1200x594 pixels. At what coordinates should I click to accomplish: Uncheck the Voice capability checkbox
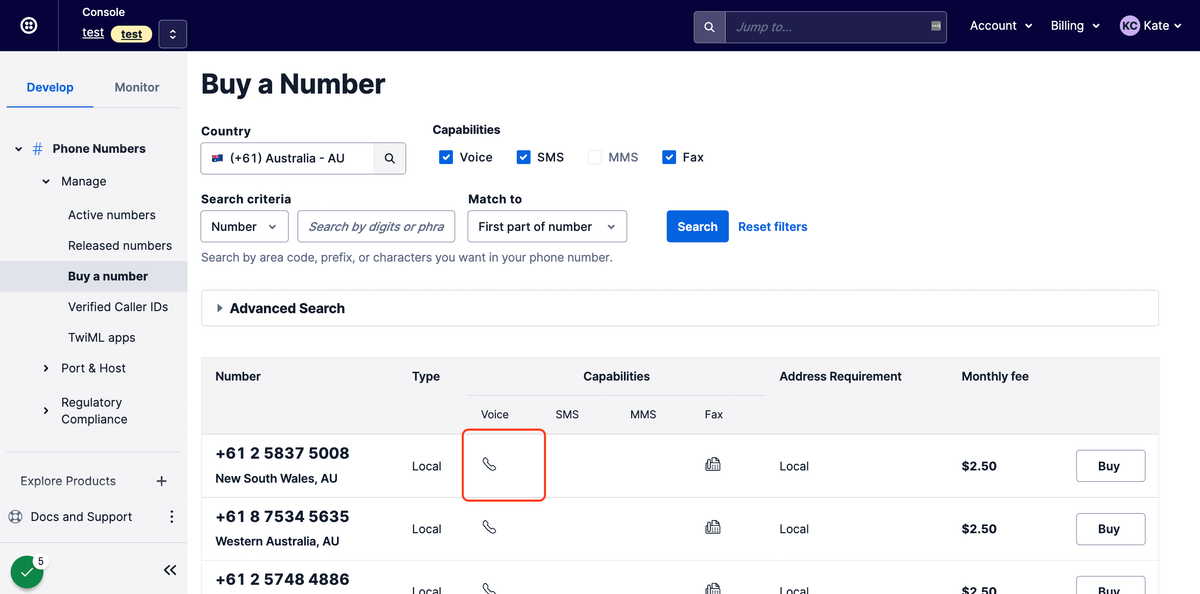pos(446,157)
